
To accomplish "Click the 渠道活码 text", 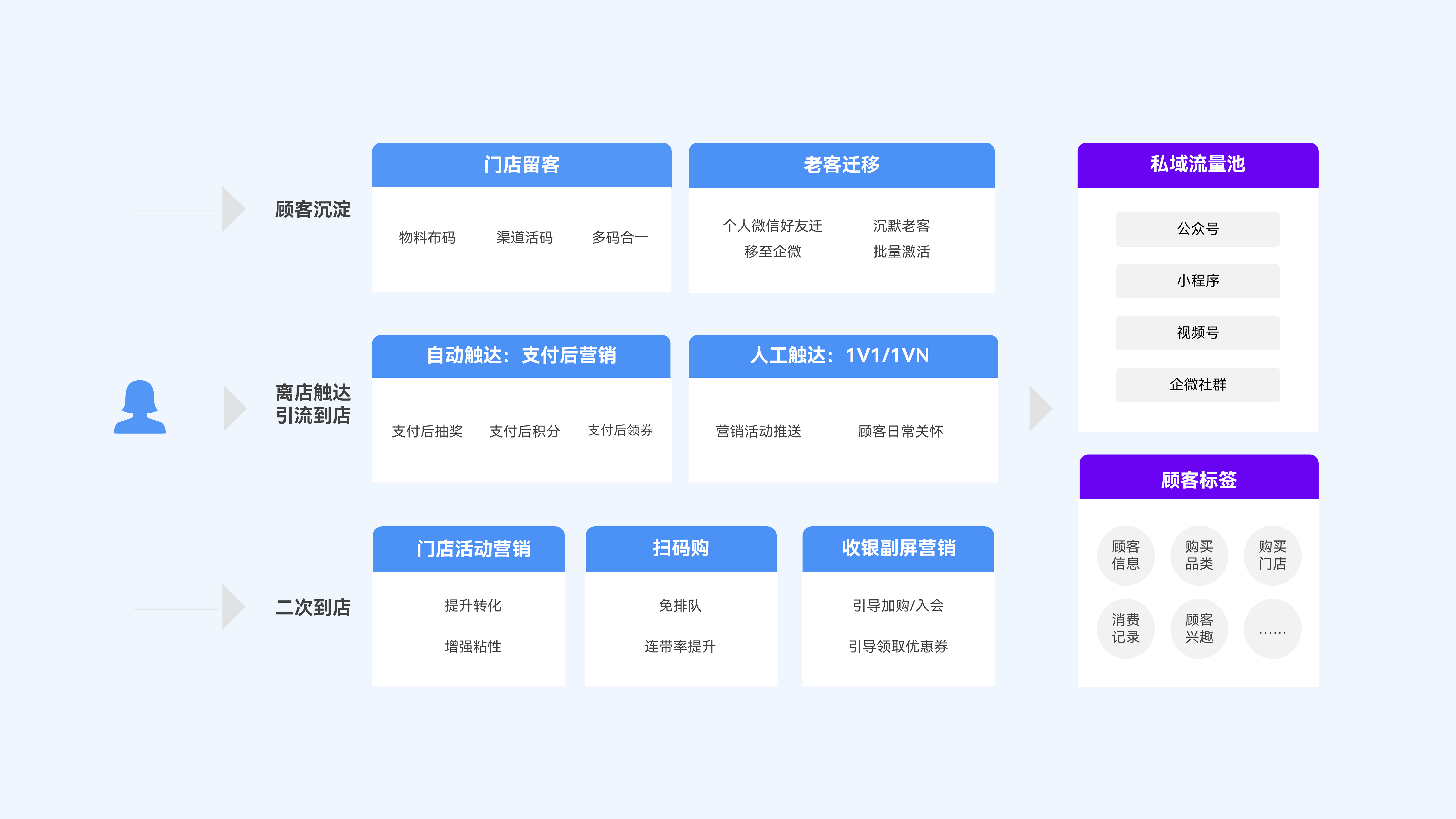I will point(525,238).
